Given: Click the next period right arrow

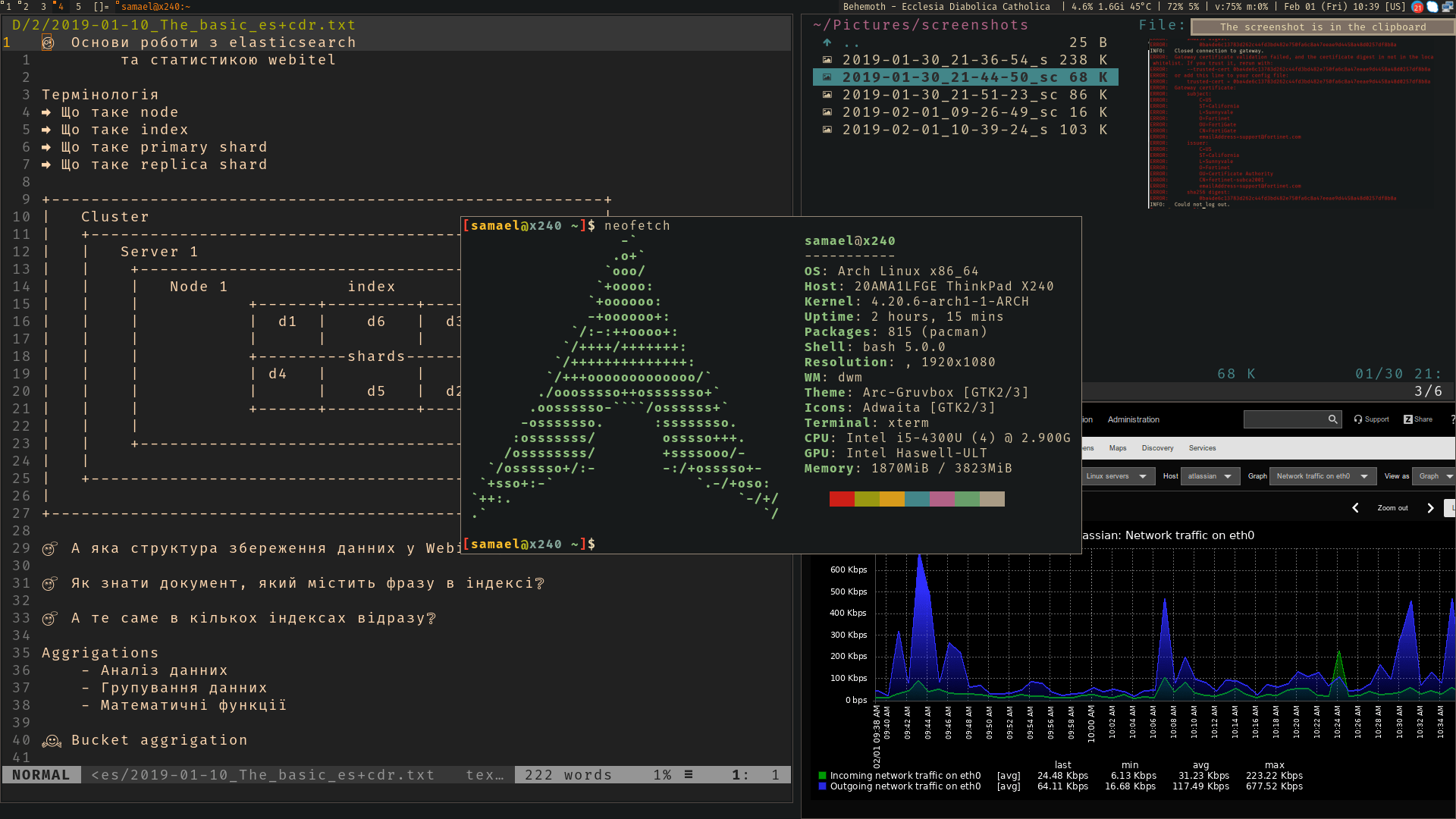Looking at the screenshot, I should coord(1430,508).
